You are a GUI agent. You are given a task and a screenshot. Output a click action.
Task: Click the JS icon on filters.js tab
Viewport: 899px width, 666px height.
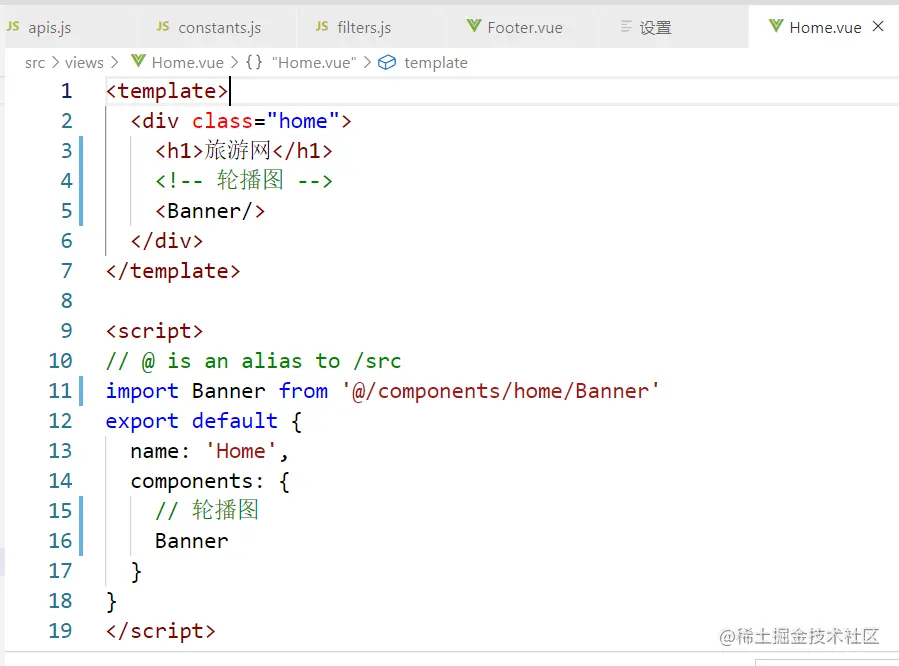322,26
